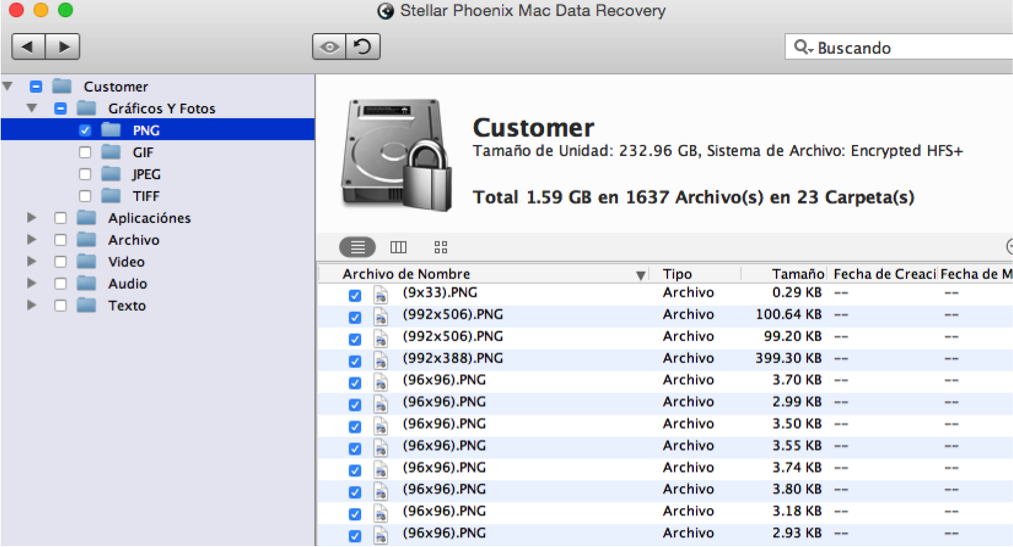
Task: Switch to icon grid view
Action: pos(441,247)
